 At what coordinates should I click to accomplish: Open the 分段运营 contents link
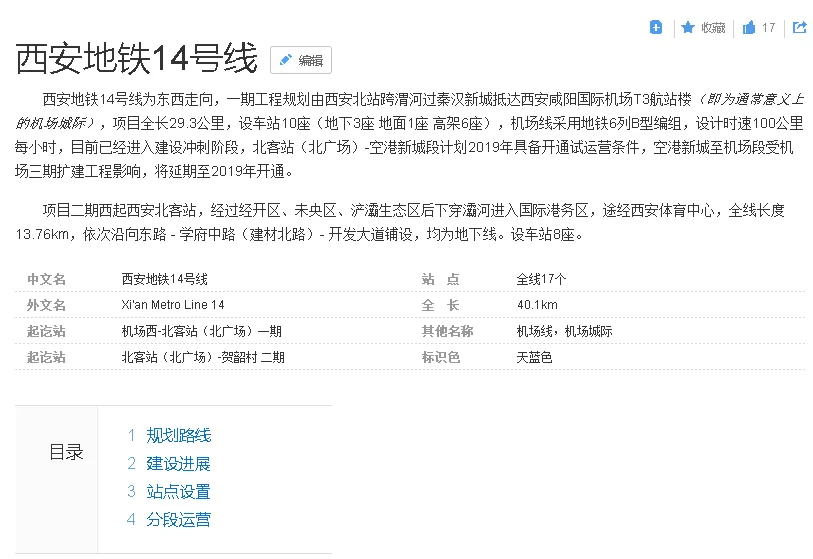(x=178, y=519)
